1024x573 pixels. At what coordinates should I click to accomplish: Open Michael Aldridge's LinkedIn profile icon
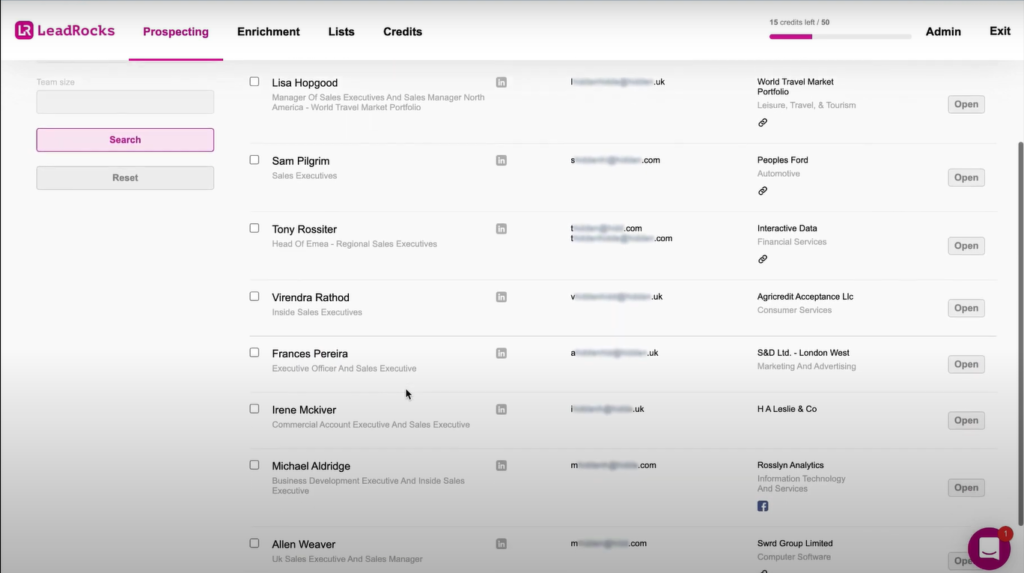coord(501,466)
